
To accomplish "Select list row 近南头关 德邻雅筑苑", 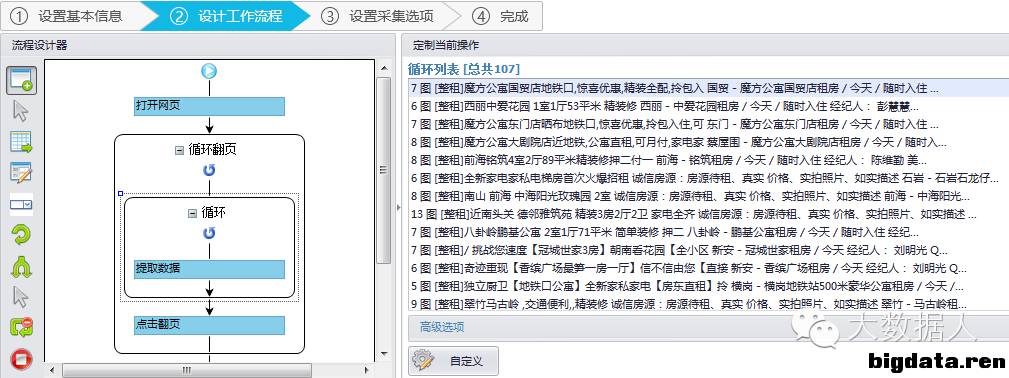I will click(x=708, y=214).
